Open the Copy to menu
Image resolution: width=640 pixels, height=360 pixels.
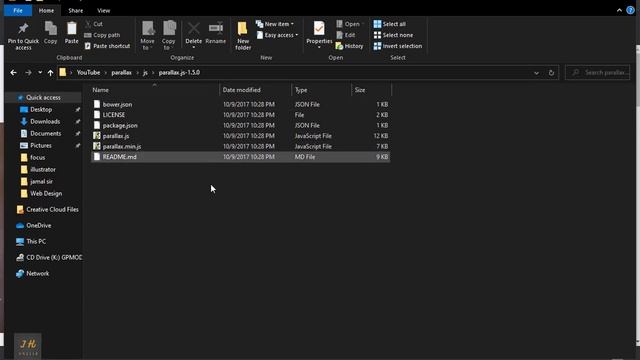168,36
